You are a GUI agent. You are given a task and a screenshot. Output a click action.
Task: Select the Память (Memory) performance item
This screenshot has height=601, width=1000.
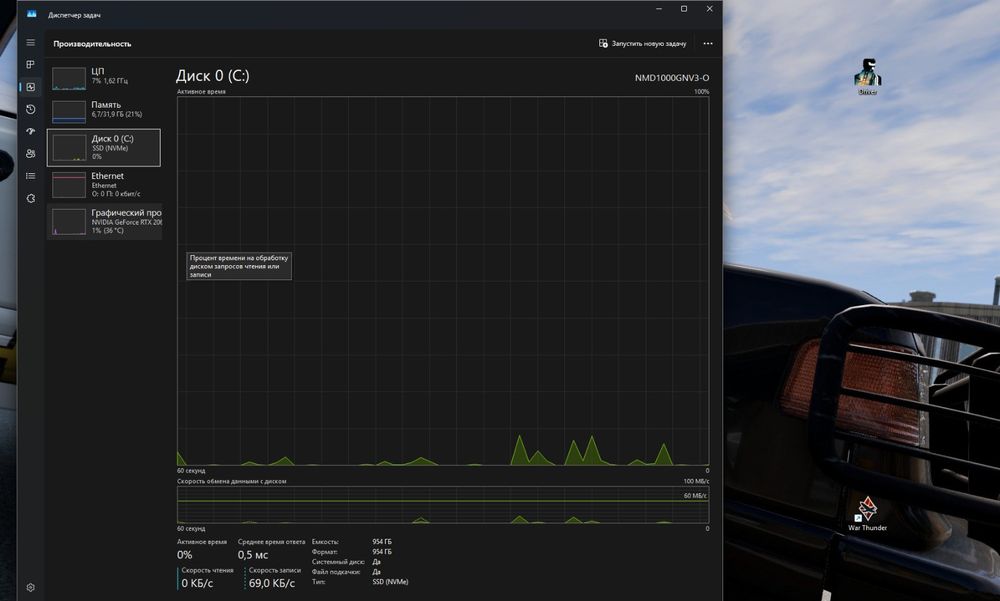click(x=104, y=112)
